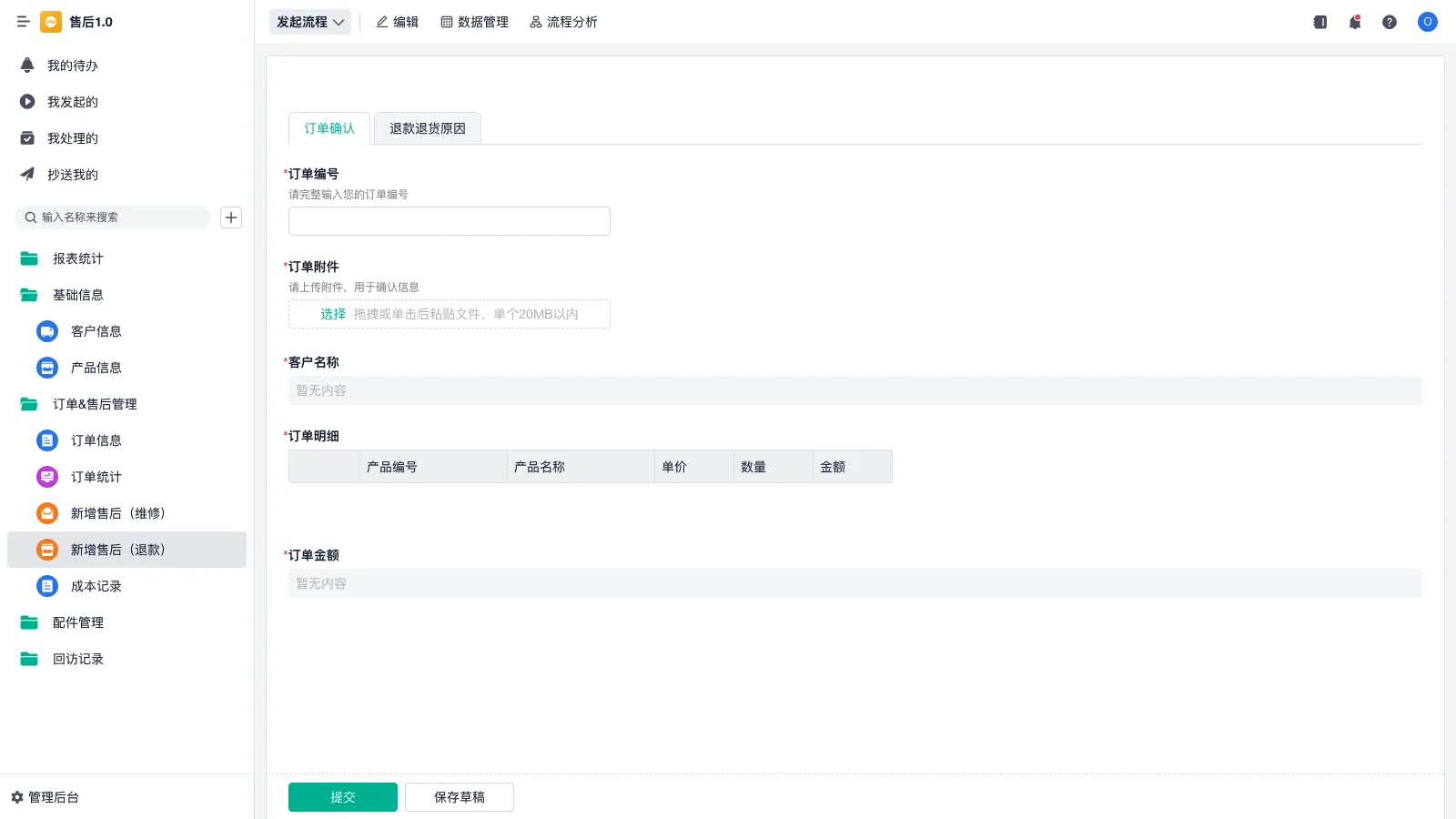Expand the 回访记录 folder
Viewport: 1456px width, 819px height.
[78, 659]
